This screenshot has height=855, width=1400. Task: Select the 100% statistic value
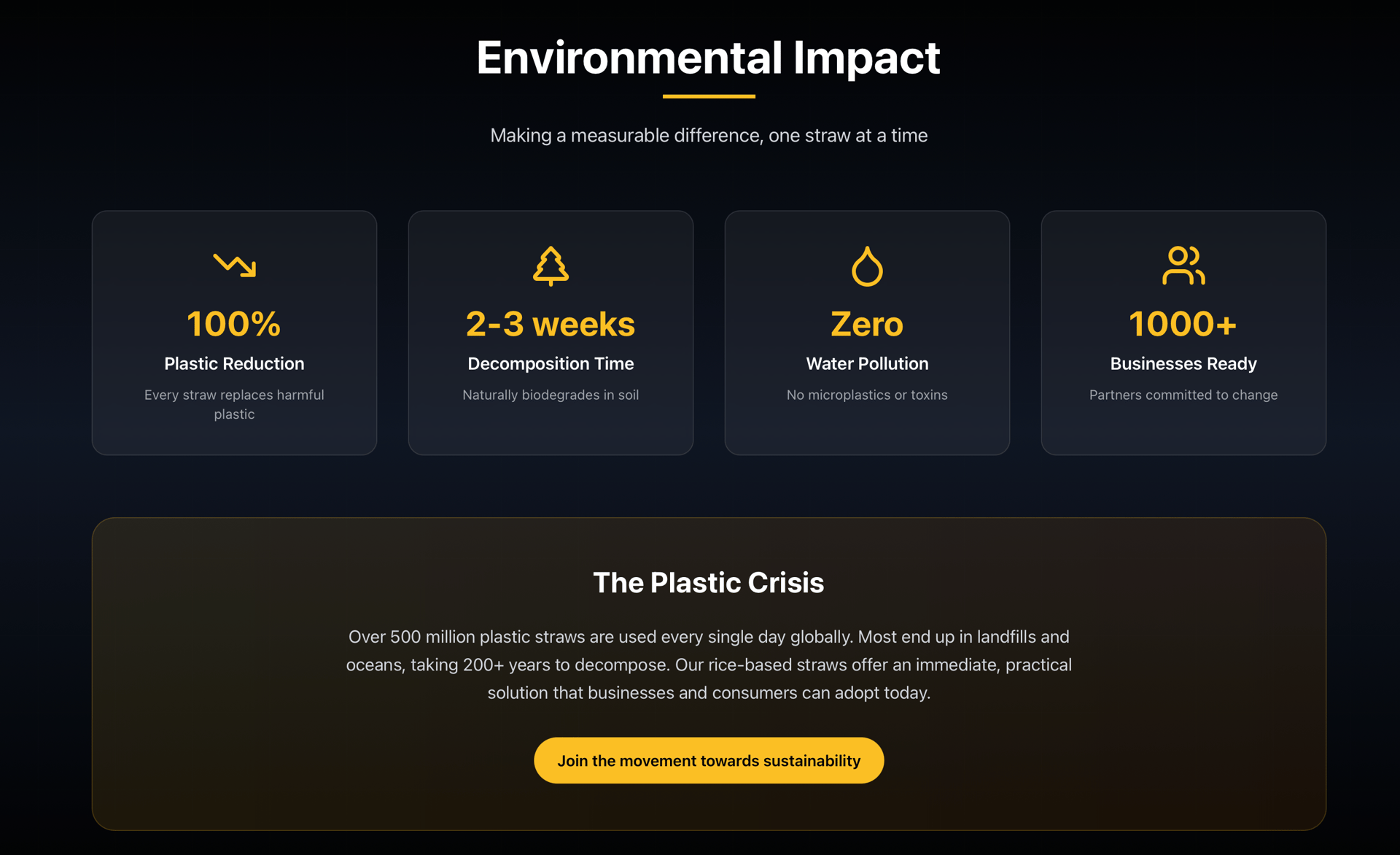(x=234, y=324)
